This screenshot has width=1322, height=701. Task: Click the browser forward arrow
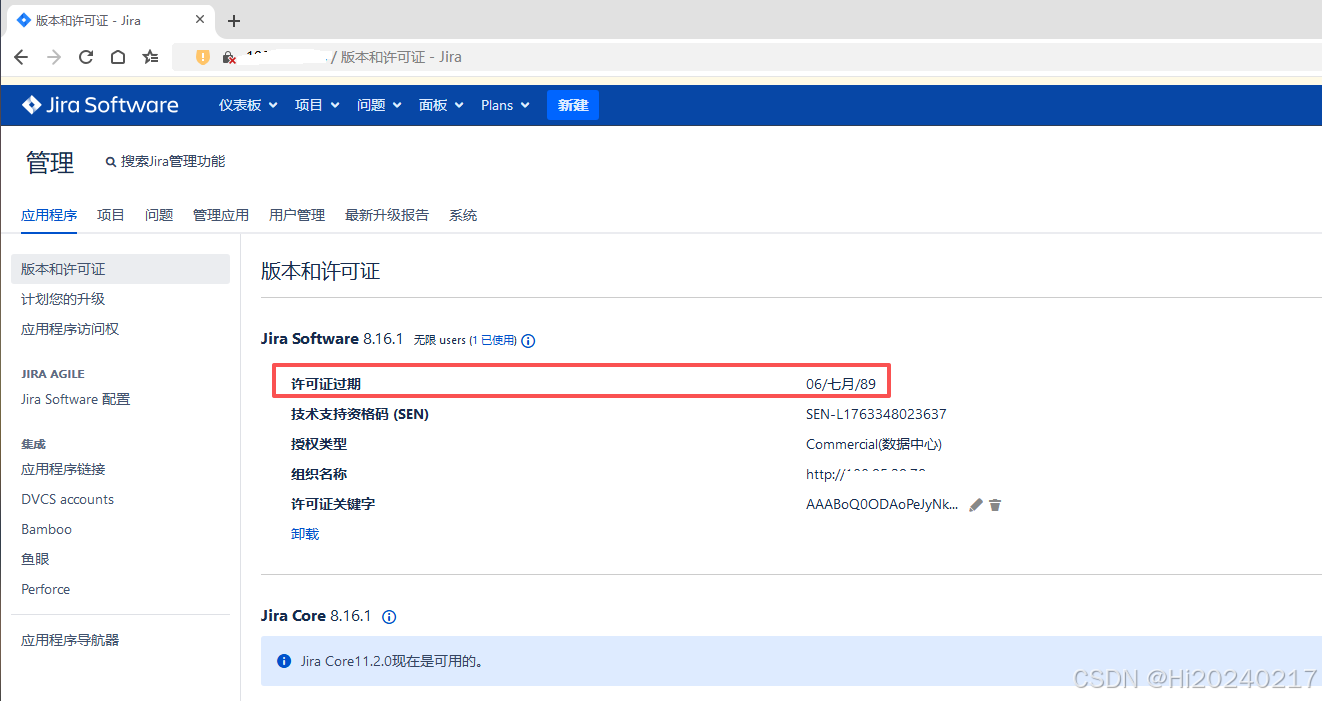[x=54, y=57]
